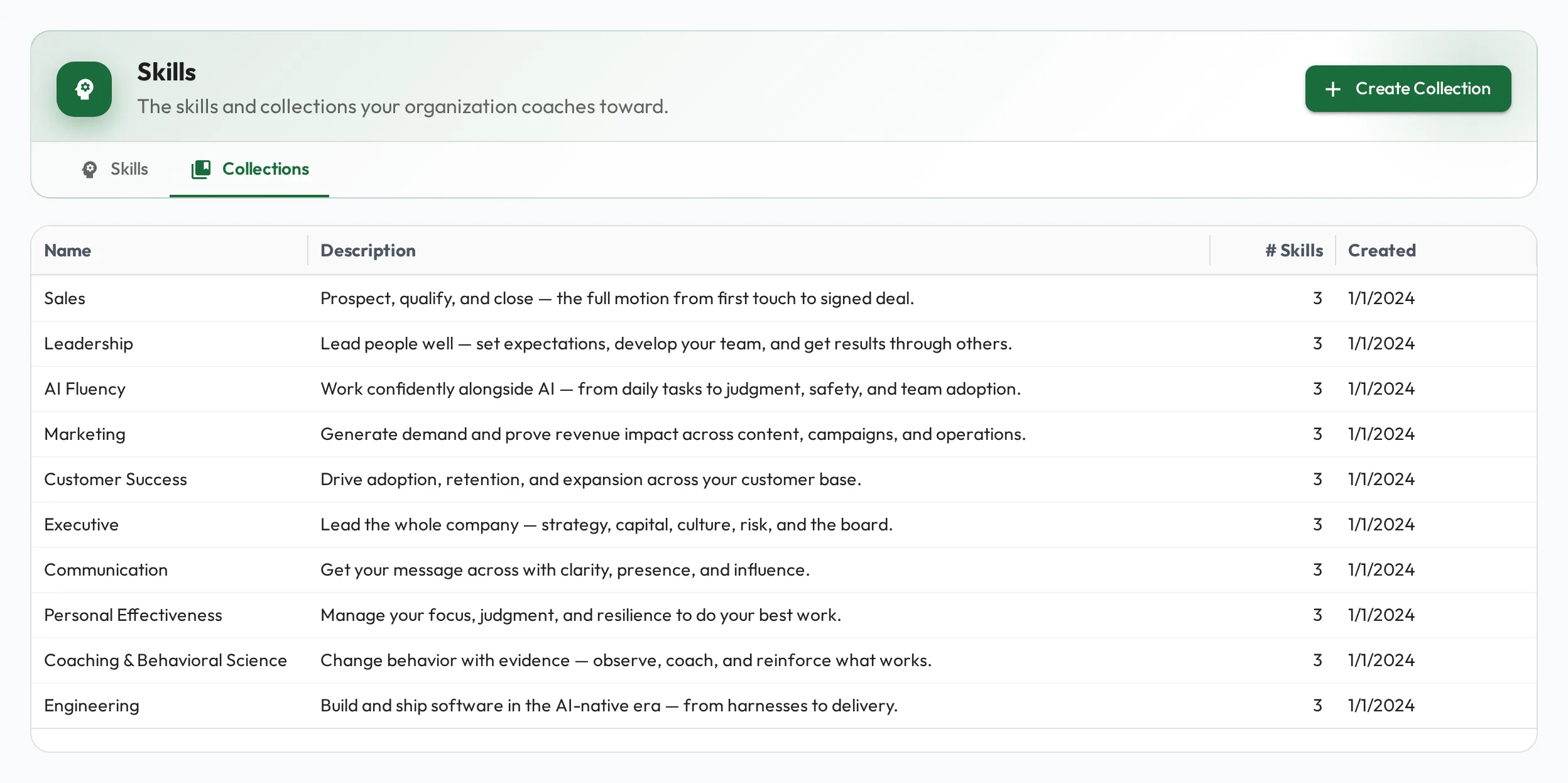
Task: Click the Create Collection button
Action: (x=1408, y=89)
